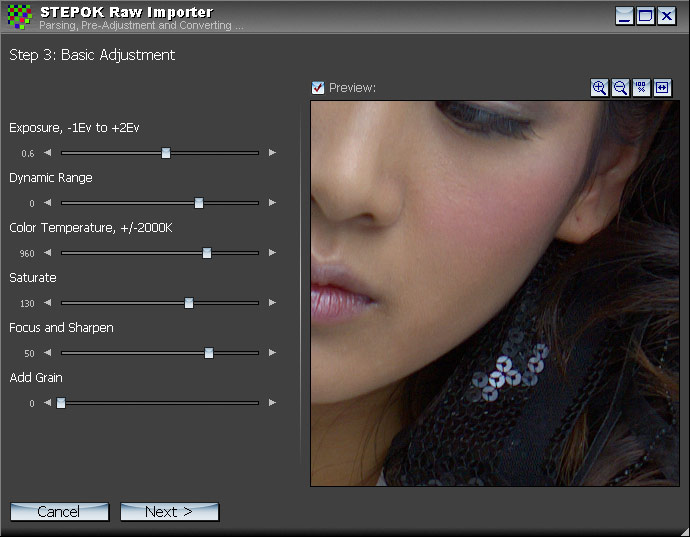Decrease Dynamic Range with left arrow
The image size is (690, 537).
(46, 203)
